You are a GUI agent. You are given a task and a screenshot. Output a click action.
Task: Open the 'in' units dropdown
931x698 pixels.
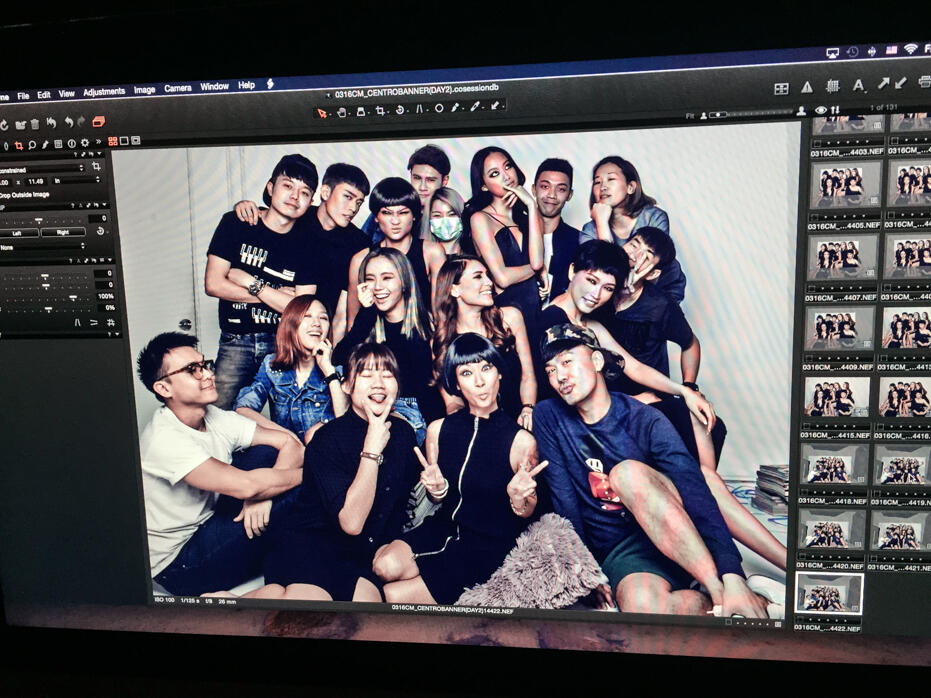(77, 180)
